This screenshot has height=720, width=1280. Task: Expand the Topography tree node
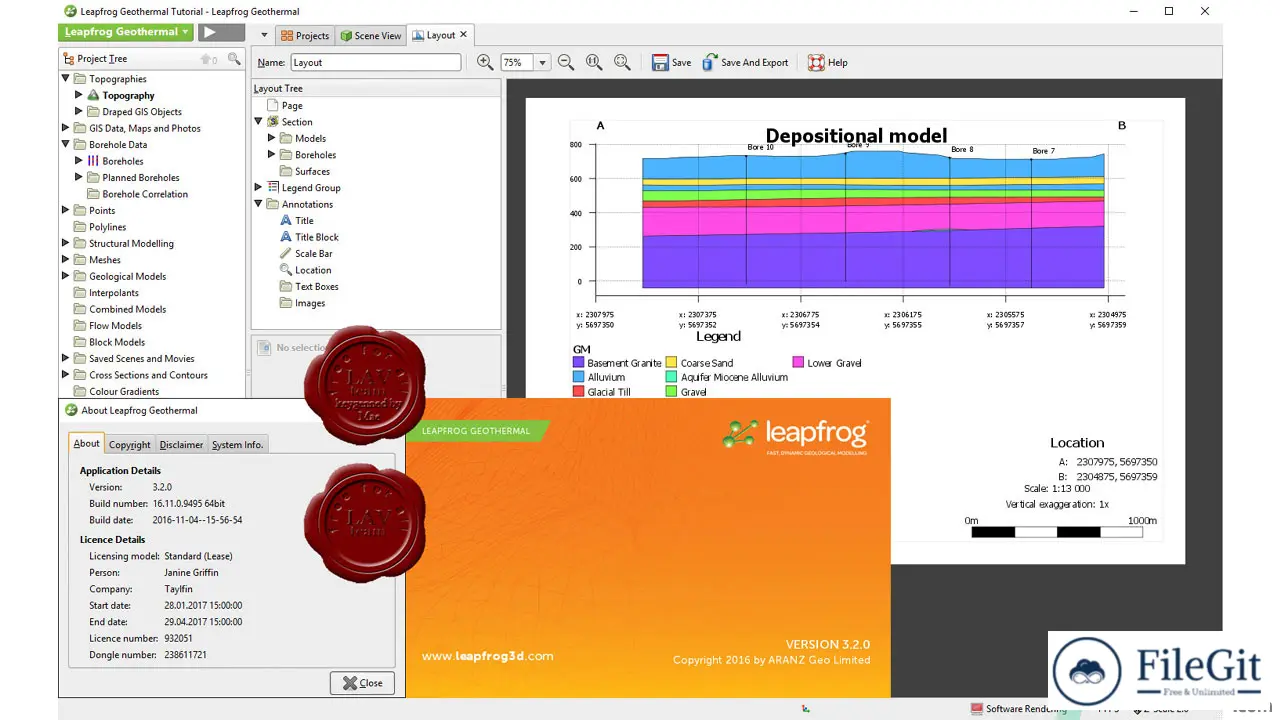click(79, 95)
